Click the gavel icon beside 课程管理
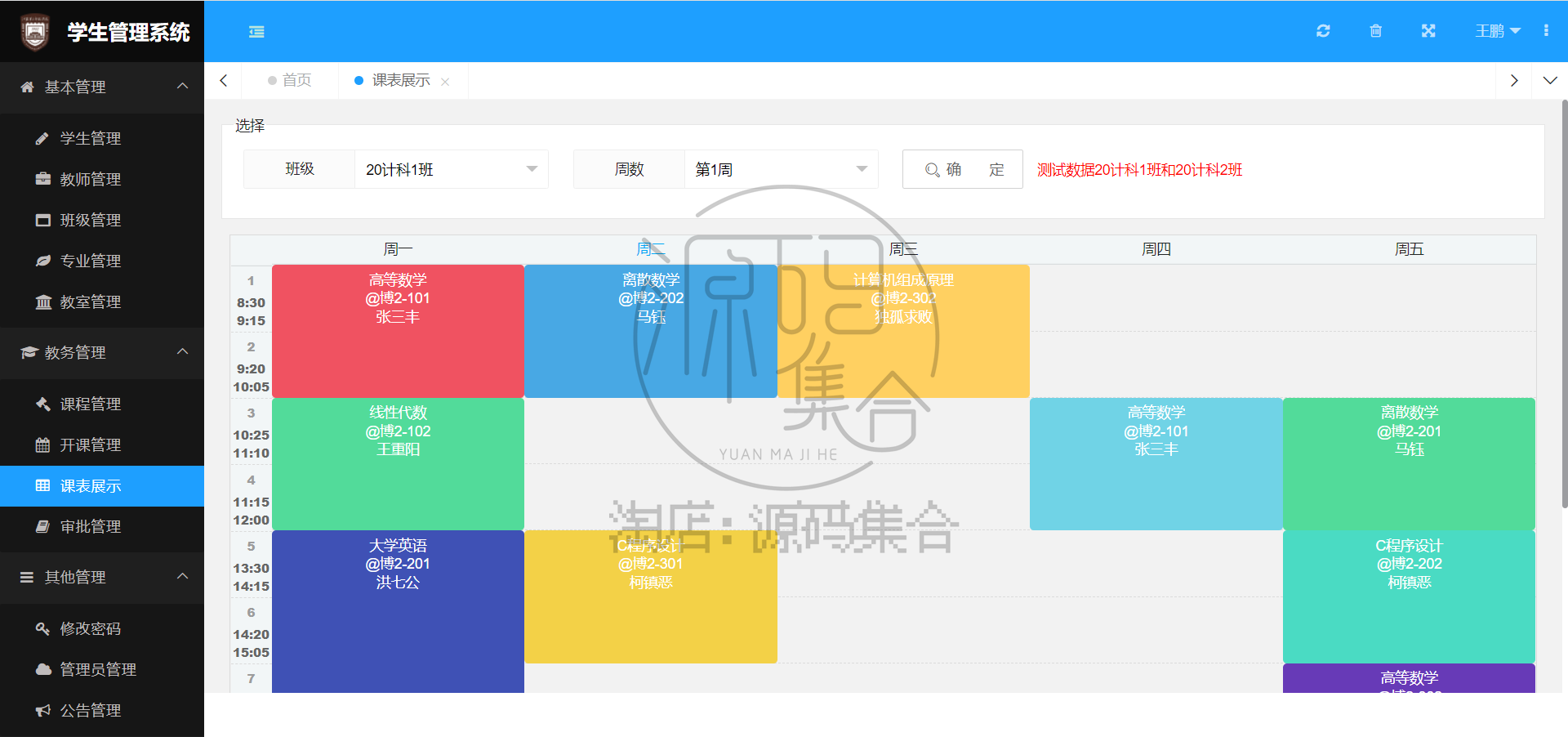Screen dimensions: 1568x737 42,404
